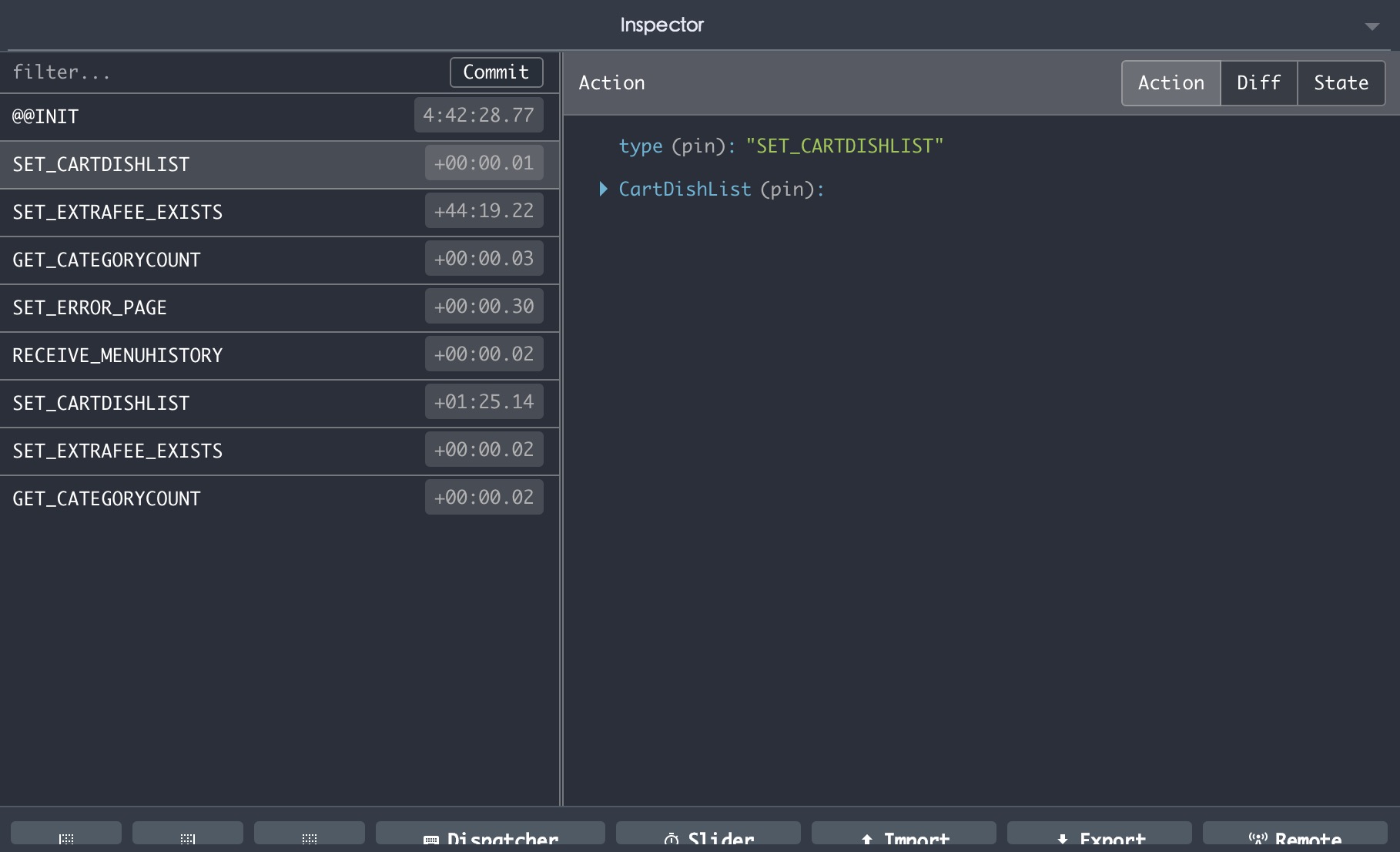Screen dimensions: 1400x852
Task: Select SET_EXTRAFEE_EXISTS action at +44:19.22
Action: click(280, 212)
